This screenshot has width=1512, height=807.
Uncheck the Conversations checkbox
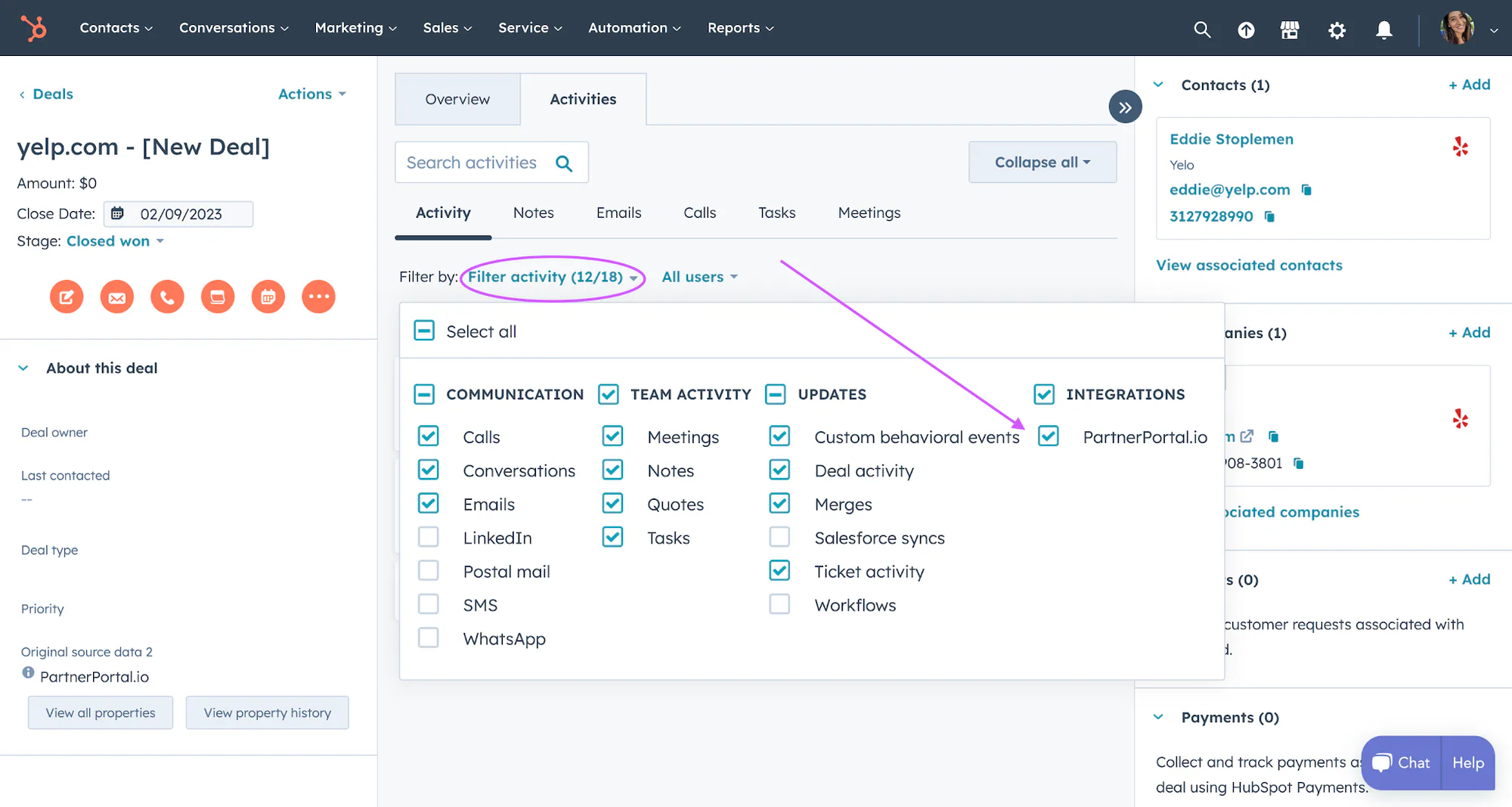tap(429, 470)
